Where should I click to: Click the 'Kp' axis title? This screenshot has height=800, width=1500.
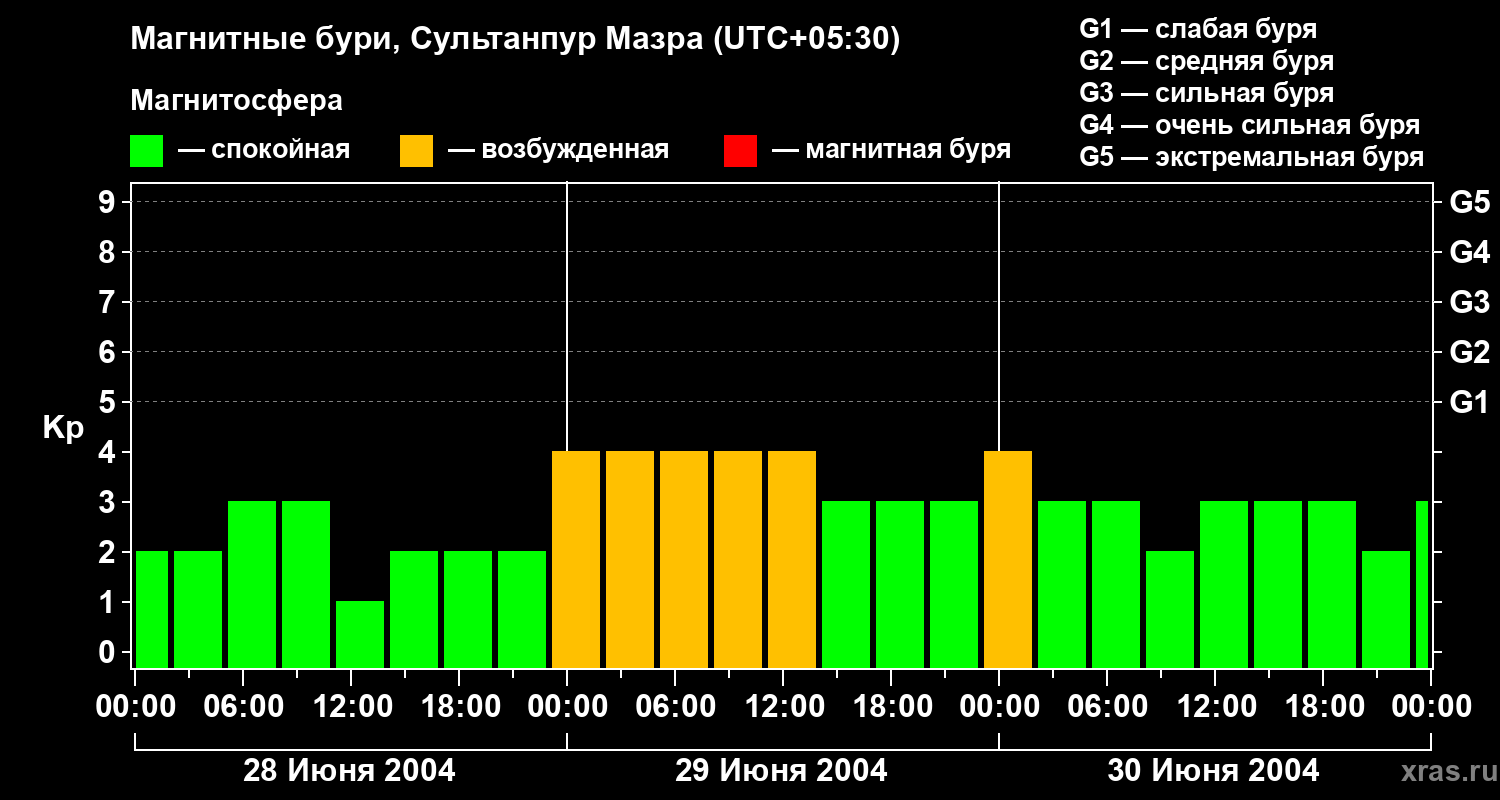coord(63,427)
